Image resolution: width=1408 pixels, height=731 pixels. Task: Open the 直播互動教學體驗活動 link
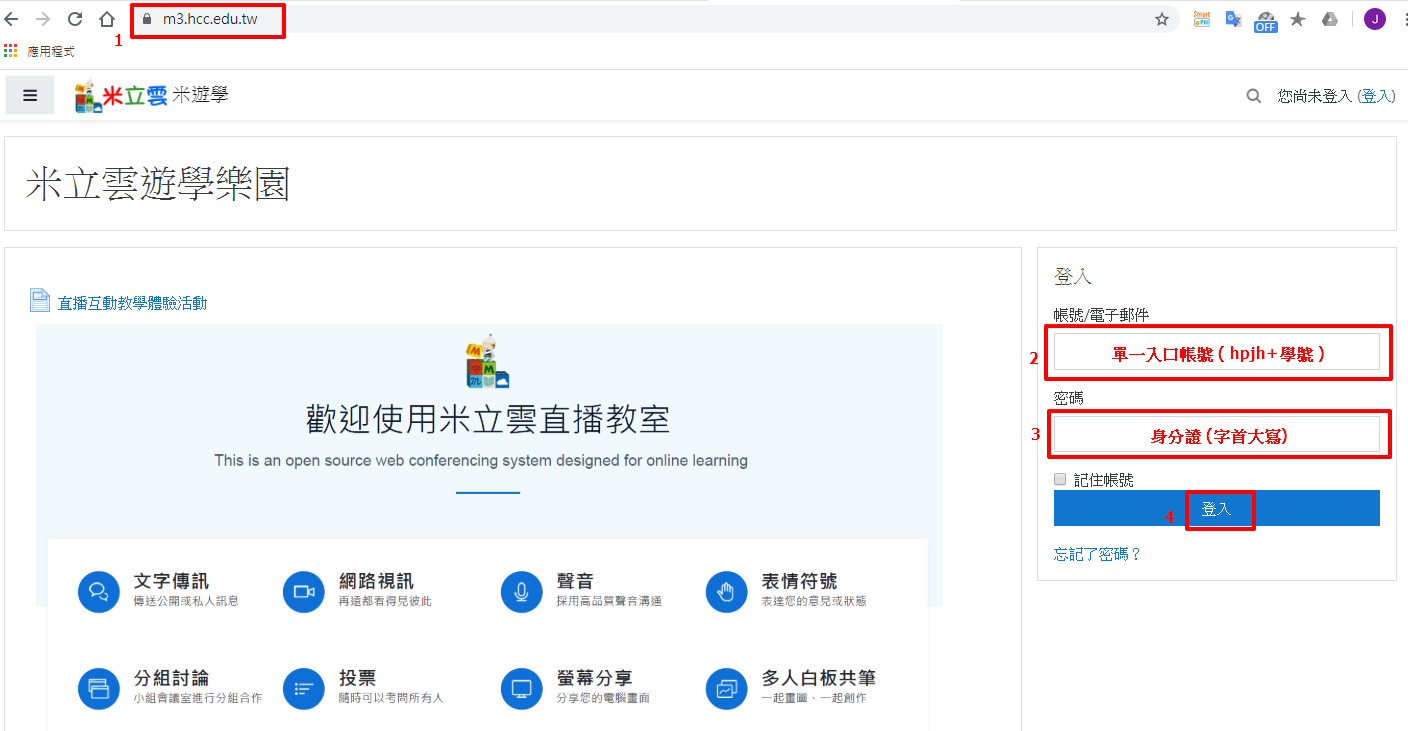point(132,303)
